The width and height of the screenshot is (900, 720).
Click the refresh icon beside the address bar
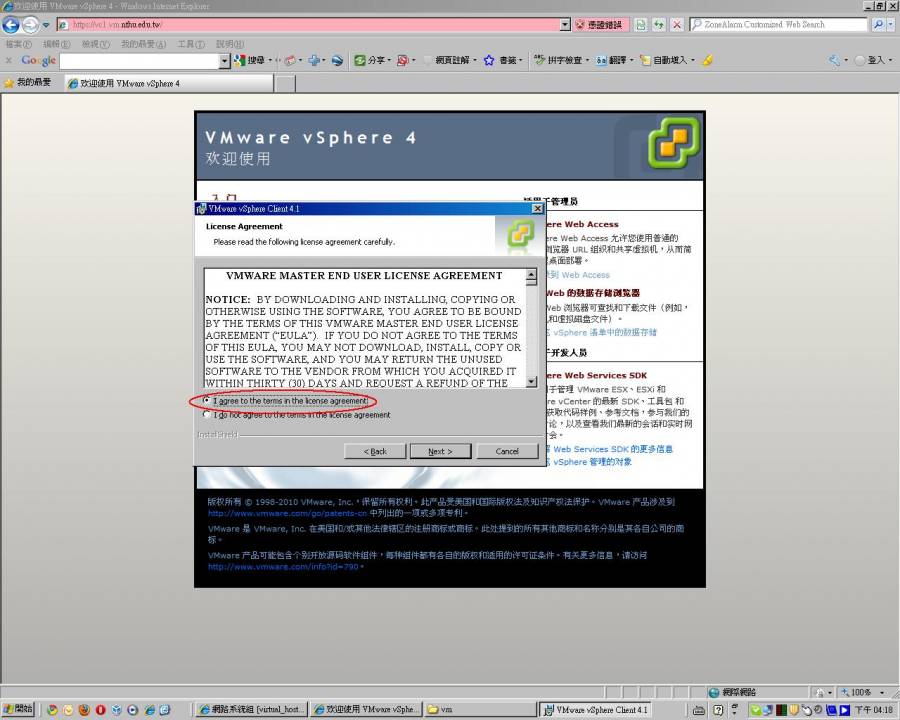(660, 24)
